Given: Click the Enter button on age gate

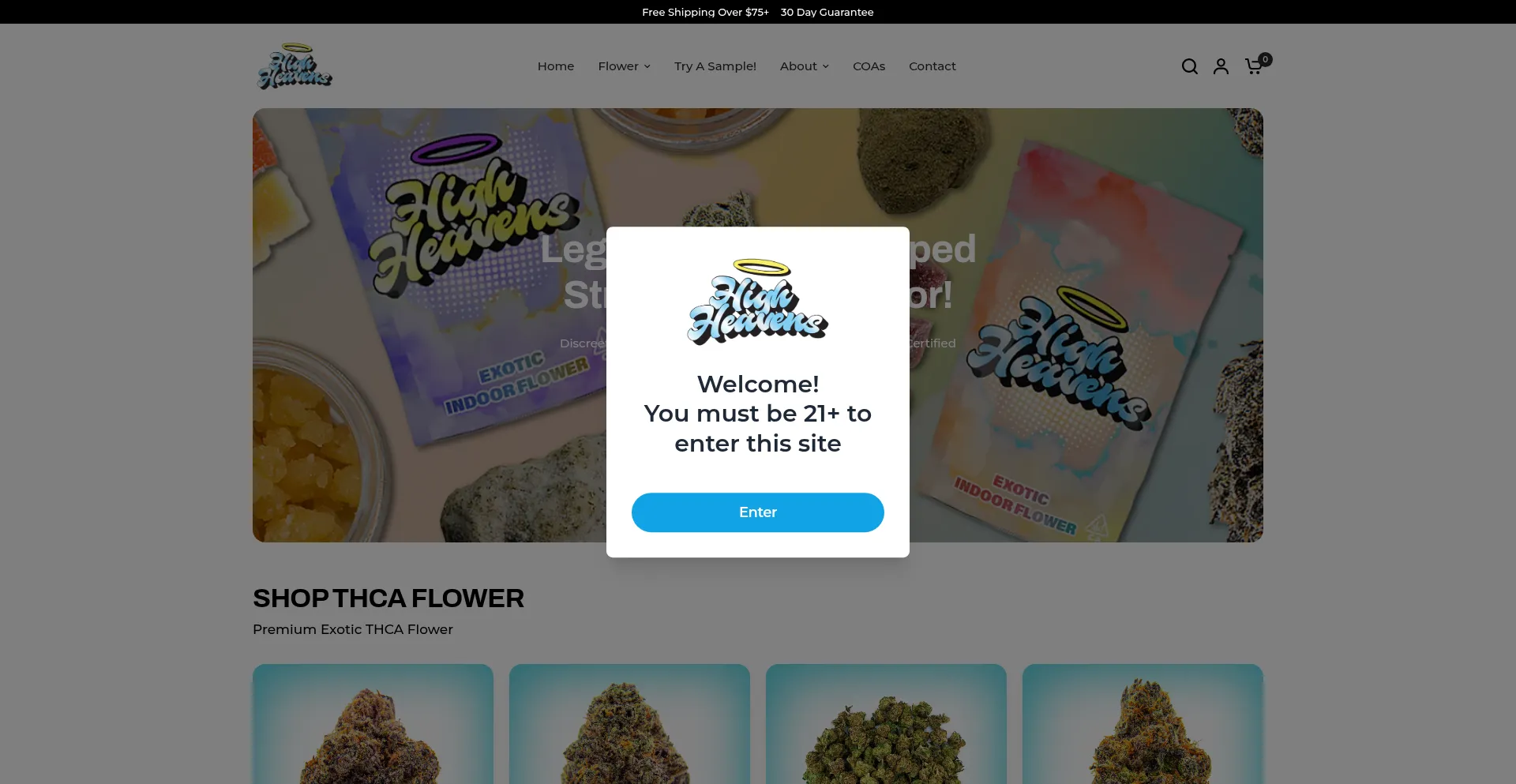Looking at the screenshot, I should (758, 512).
